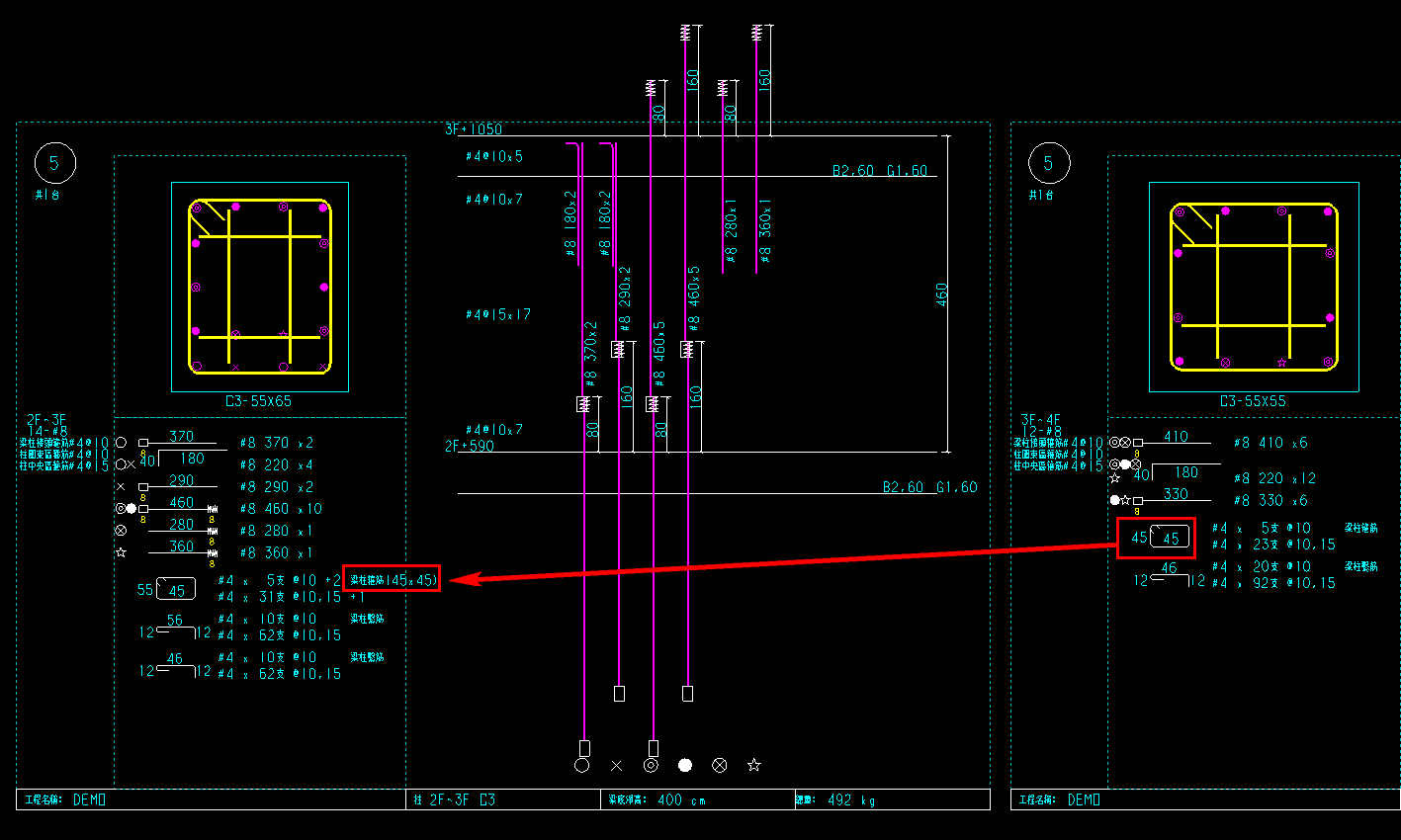Image resolution: width=1401 pixels, height=840 pixels.
Task: Select the #4@10x5 stirrup spacing label
Action: coord(494,156)
